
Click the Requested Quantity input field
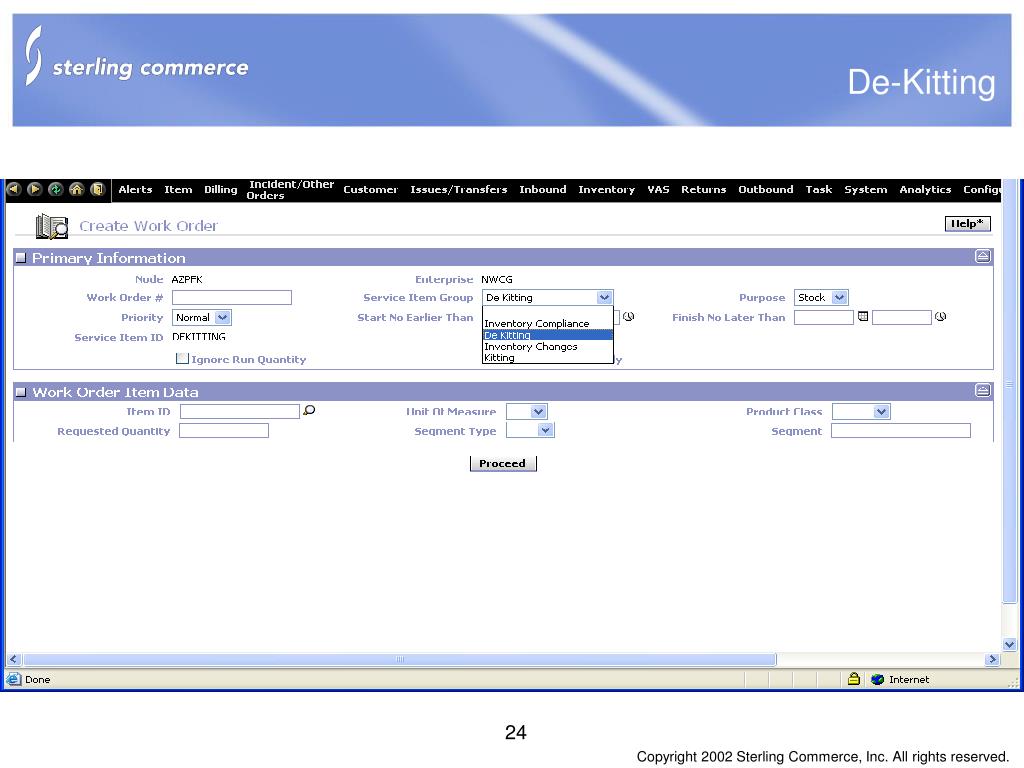tap(224, 430)
